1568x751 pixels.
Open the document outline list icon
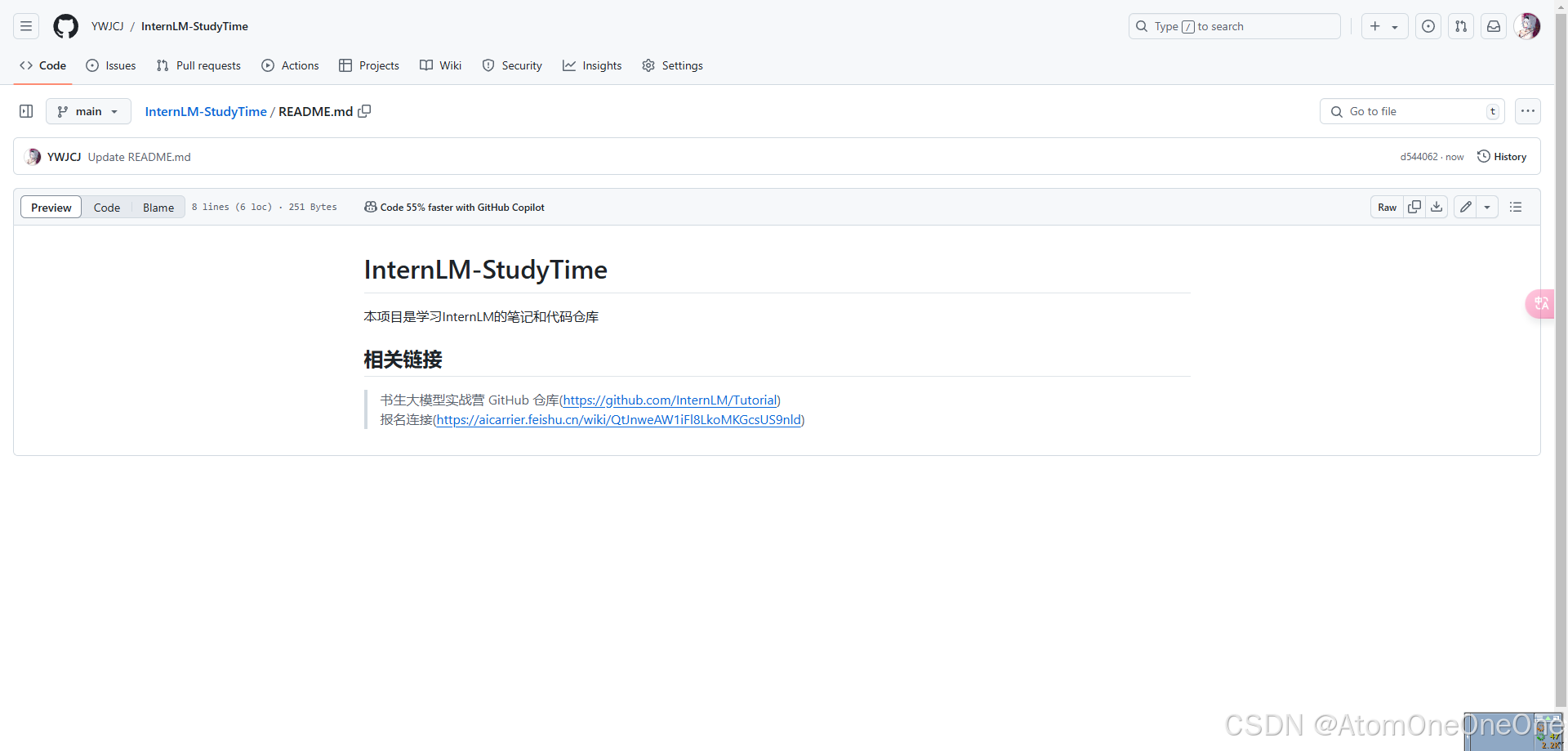(x=1516, y=207)
